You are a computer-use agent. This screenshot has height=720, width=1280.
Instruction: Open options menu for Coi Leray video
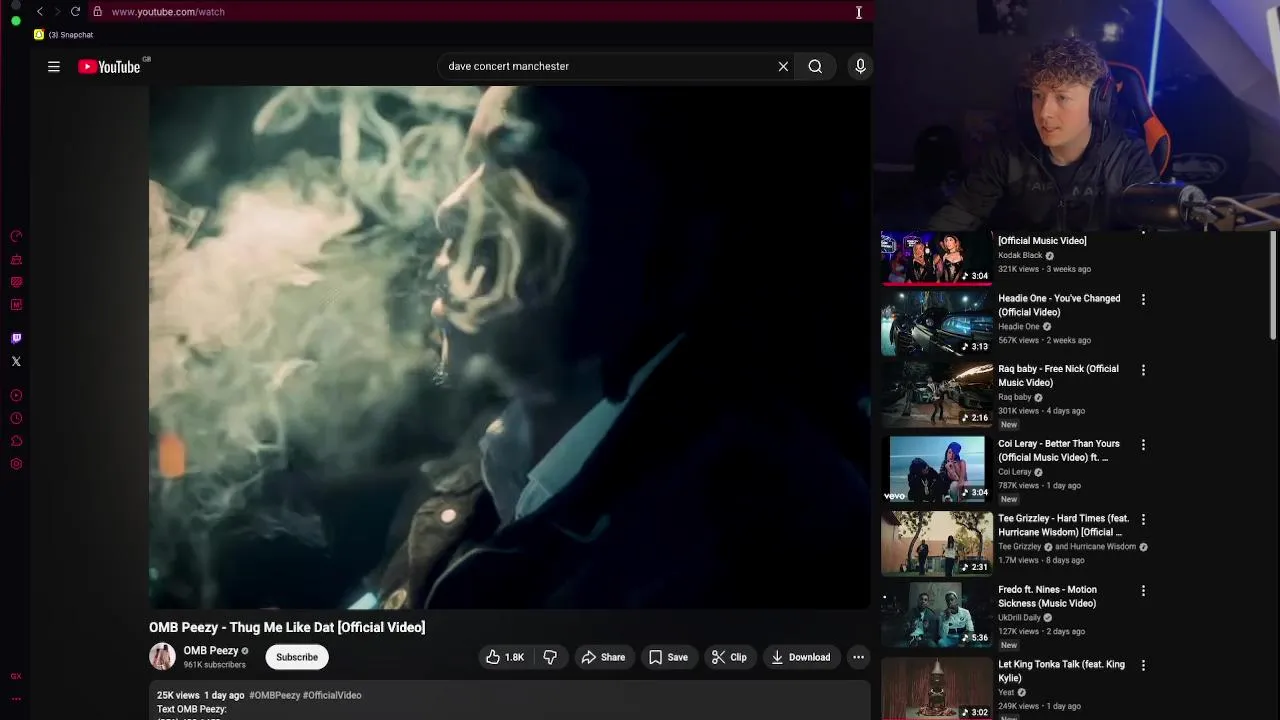[1143, 445]
